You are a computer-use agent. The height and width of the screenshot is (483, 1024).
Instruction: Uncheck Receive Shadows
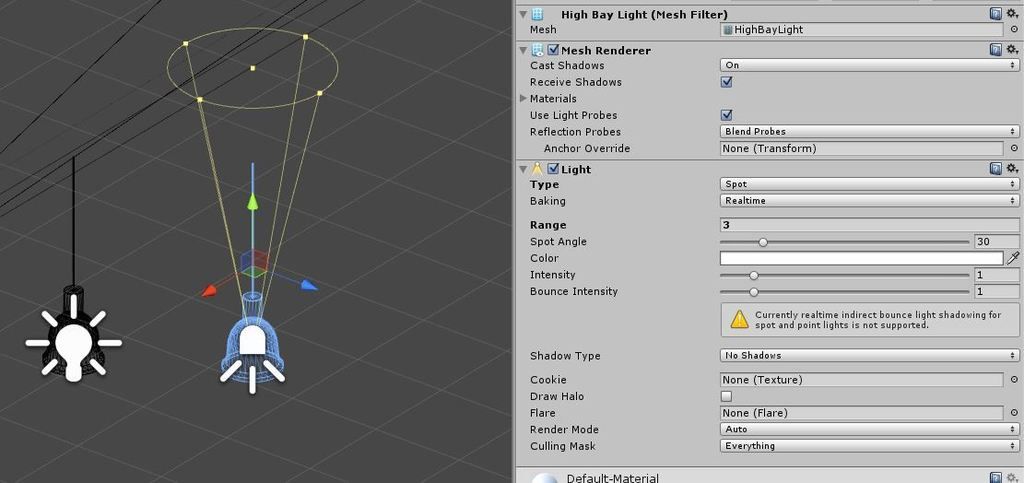pyautogui.click(x=726, y=82)
